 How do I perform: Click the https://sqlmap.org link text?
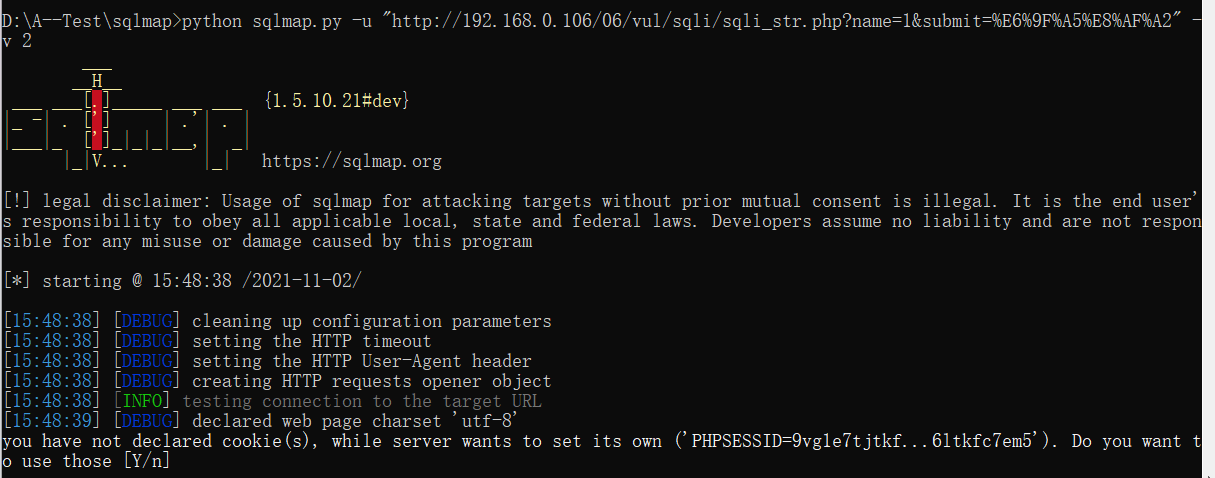click(x=351, y=161)
